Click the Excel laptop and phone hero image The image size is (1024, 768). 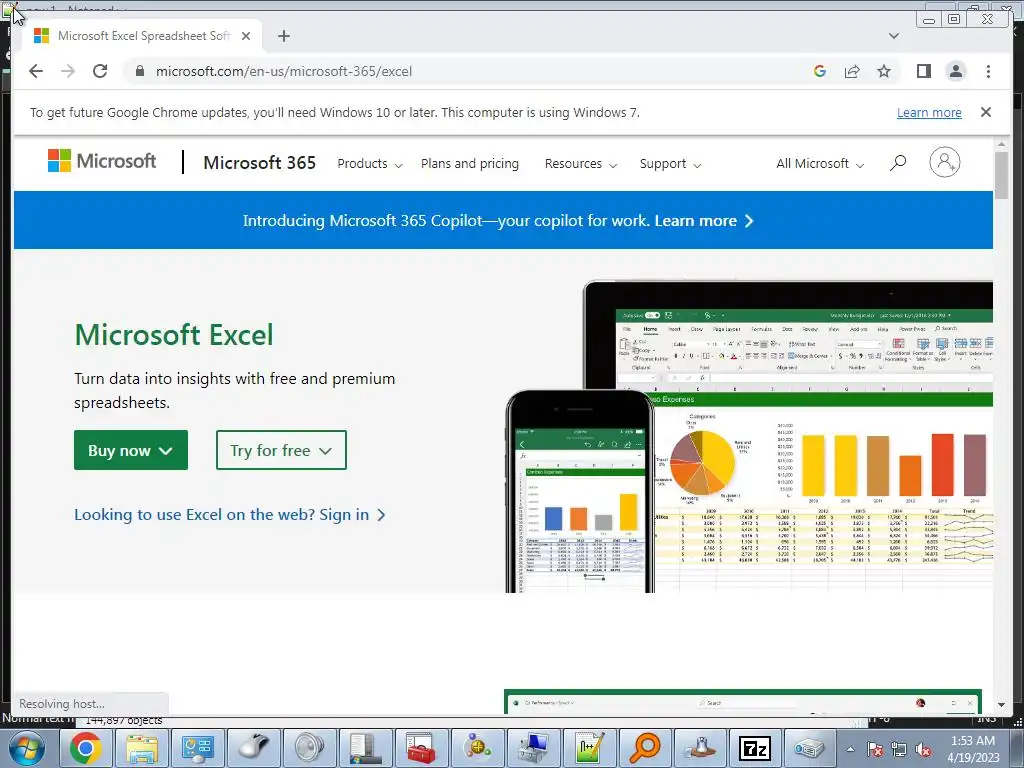pyautogui.click(x=749, y=436)
